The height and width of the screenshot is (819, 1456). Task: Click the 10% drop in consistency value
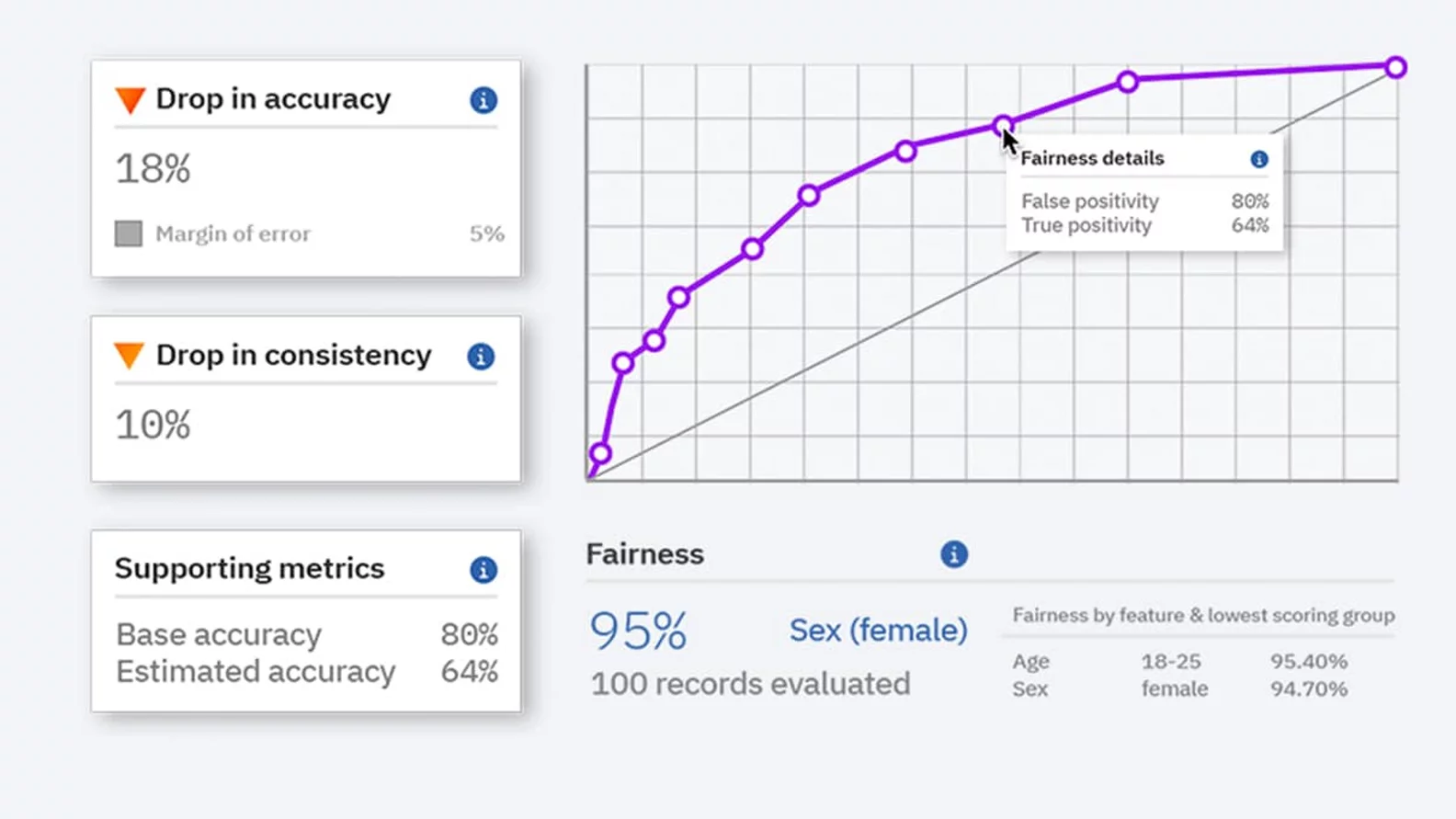pyautogui.click(x=154, y=425)
